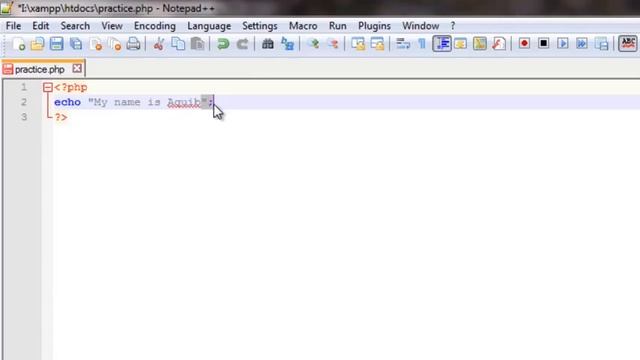Click the Playback macro button
The height and width of the screenshot is (360, 640).
click(x=563, y=43)
